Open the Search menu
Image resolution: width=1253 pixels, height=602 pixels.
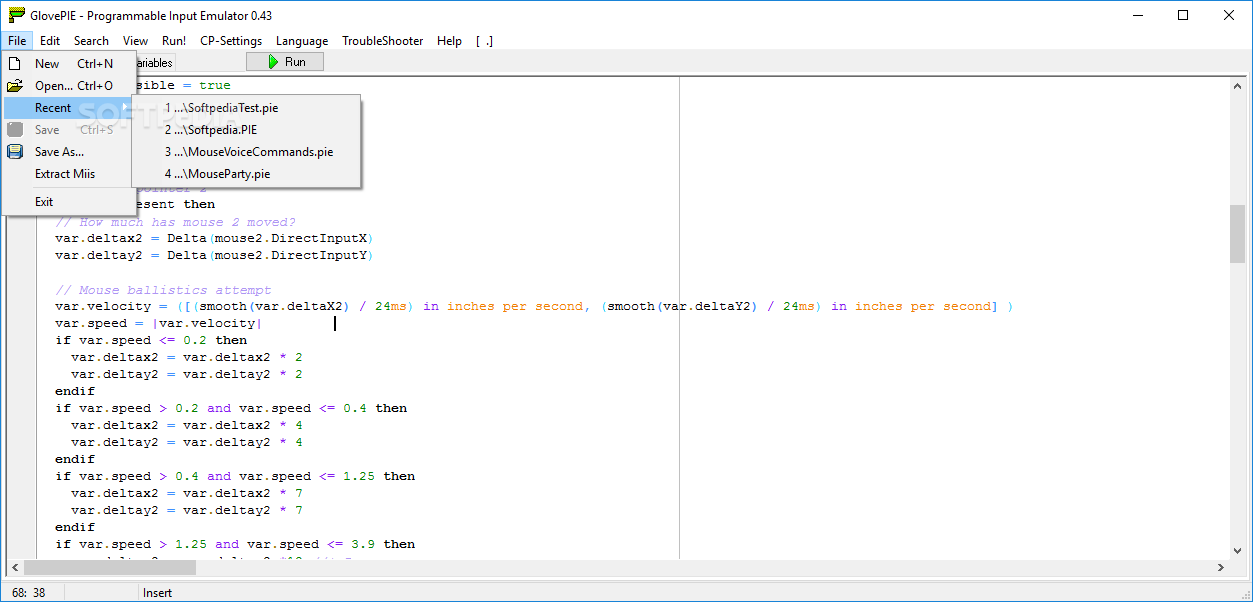(x=91, y=41)
